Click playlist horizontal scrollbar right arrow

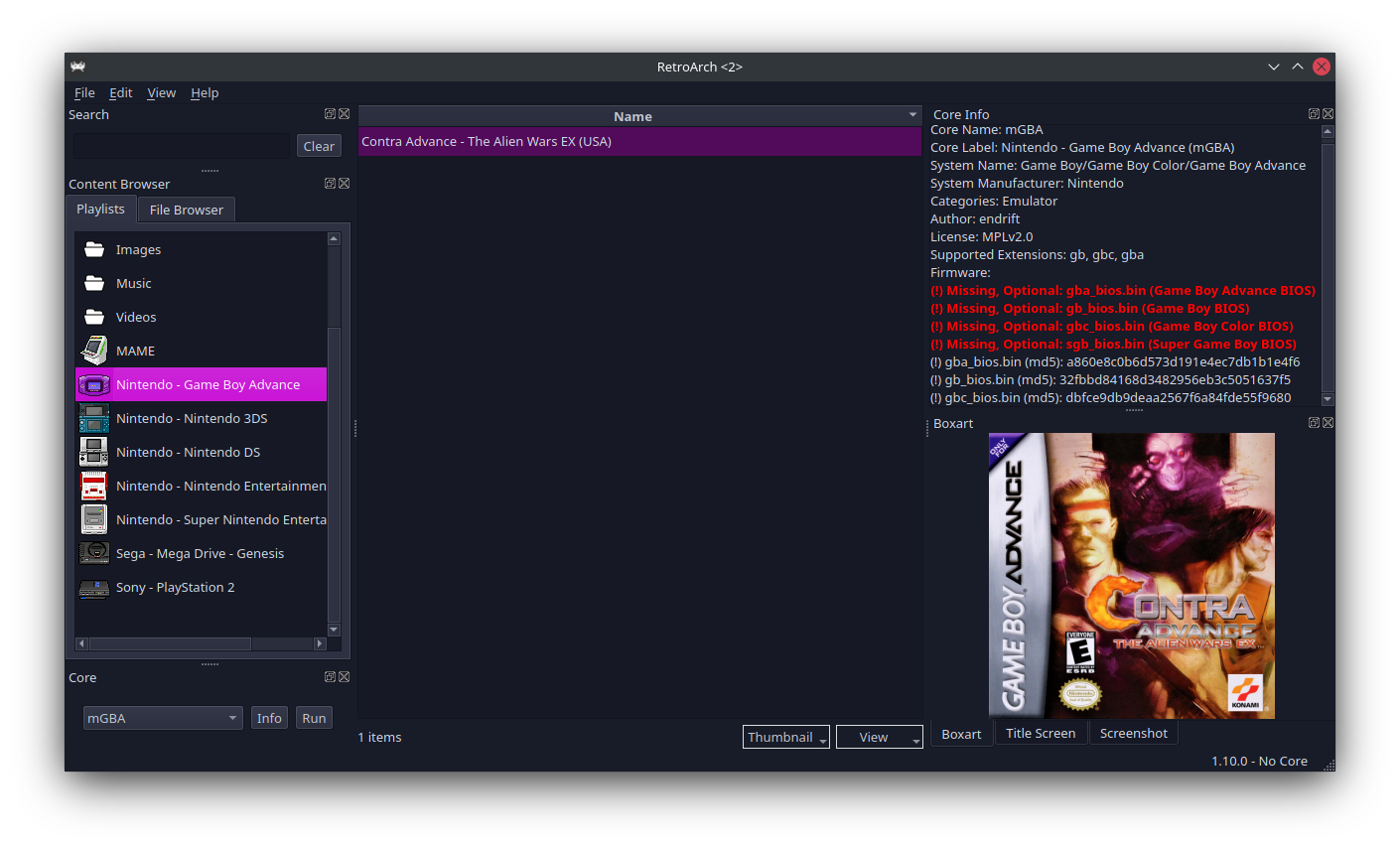point(320,643)
